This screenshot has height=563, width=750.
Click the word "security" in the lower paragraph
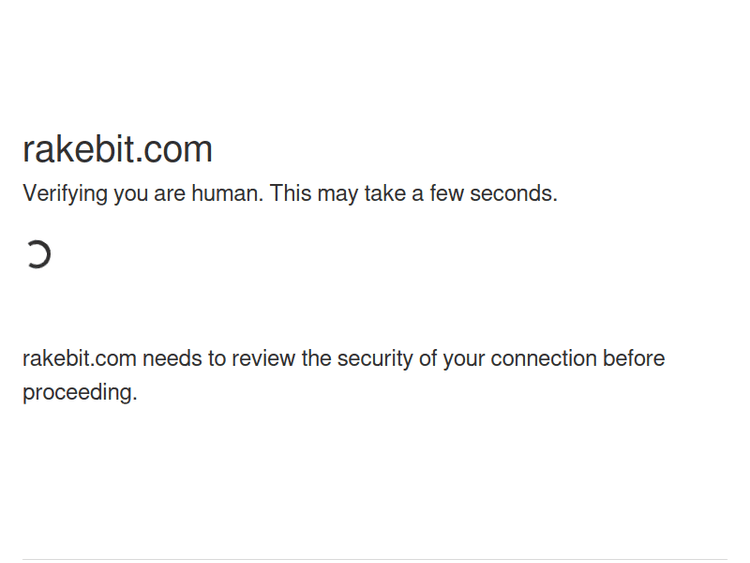coord(375,359)
